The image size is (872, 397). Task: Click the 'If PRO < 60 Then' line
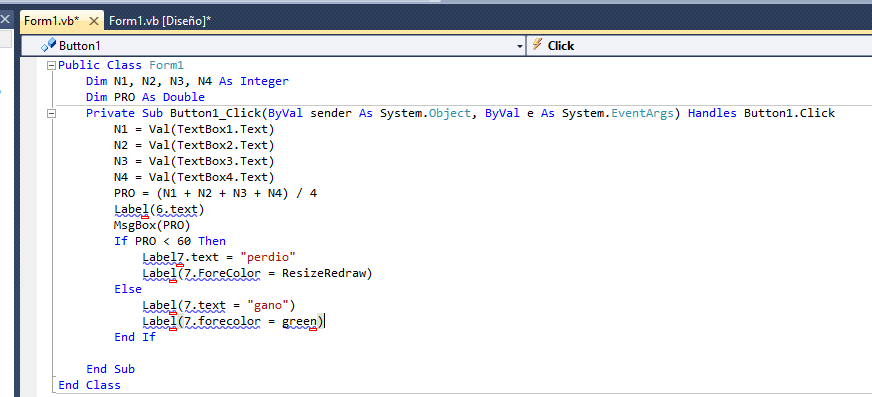pos(170,241)
